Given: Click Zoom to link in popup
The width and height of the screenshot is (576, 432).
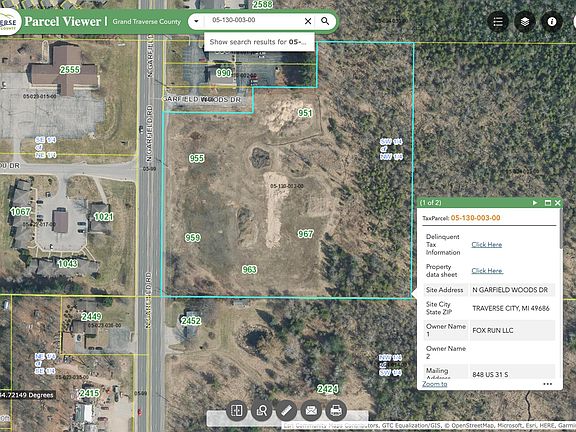Looking at the screenshot, I should (435, 384).
